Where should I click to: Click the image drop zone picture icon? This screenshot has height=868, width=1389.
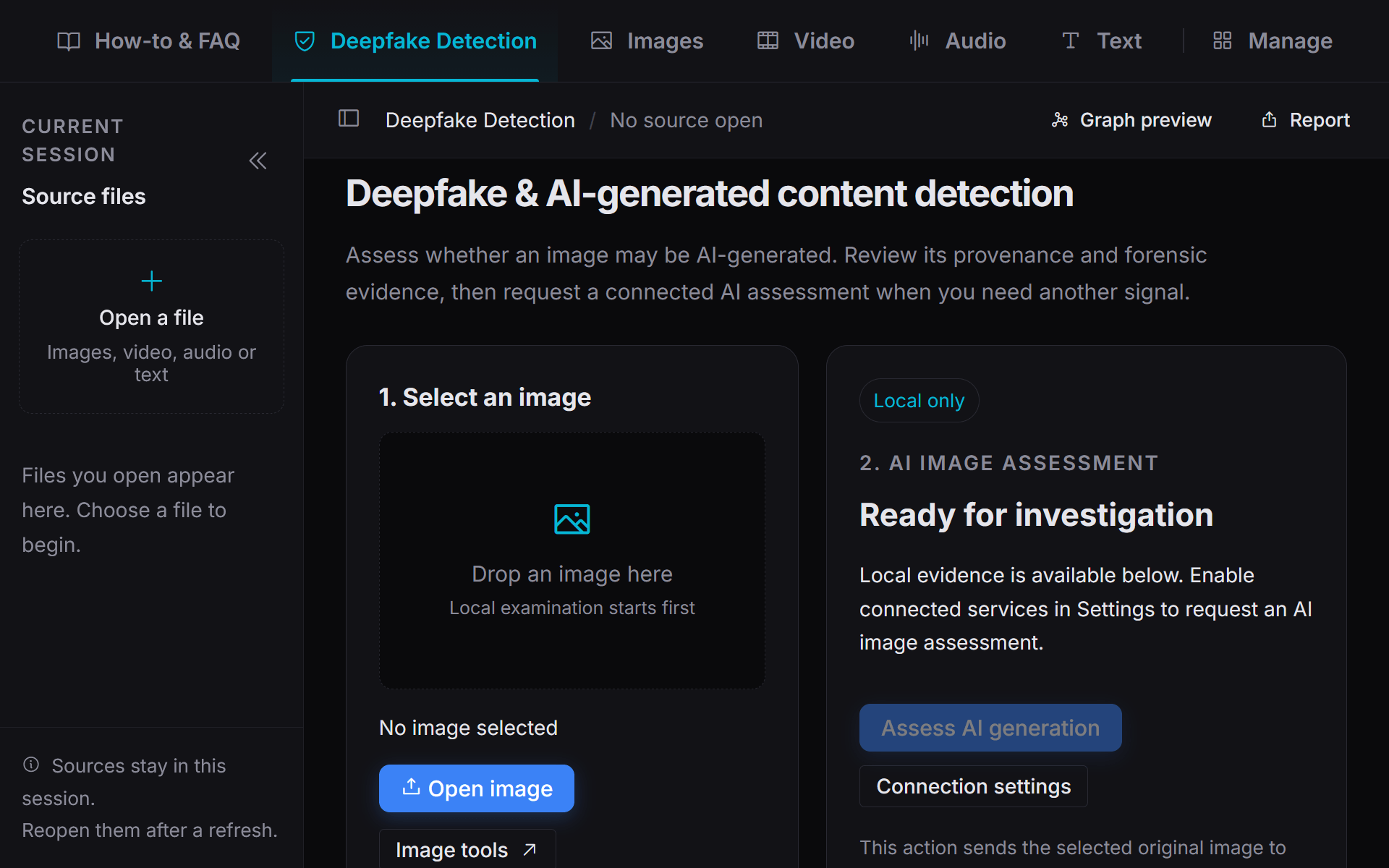click(572, 519)
